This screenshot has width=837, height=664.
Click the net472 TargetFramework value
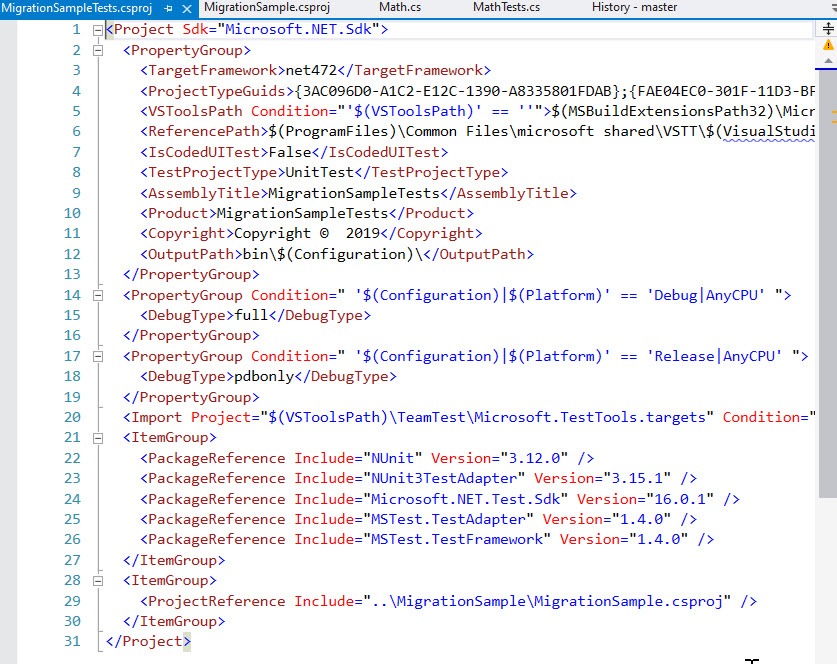coord(309,70)
